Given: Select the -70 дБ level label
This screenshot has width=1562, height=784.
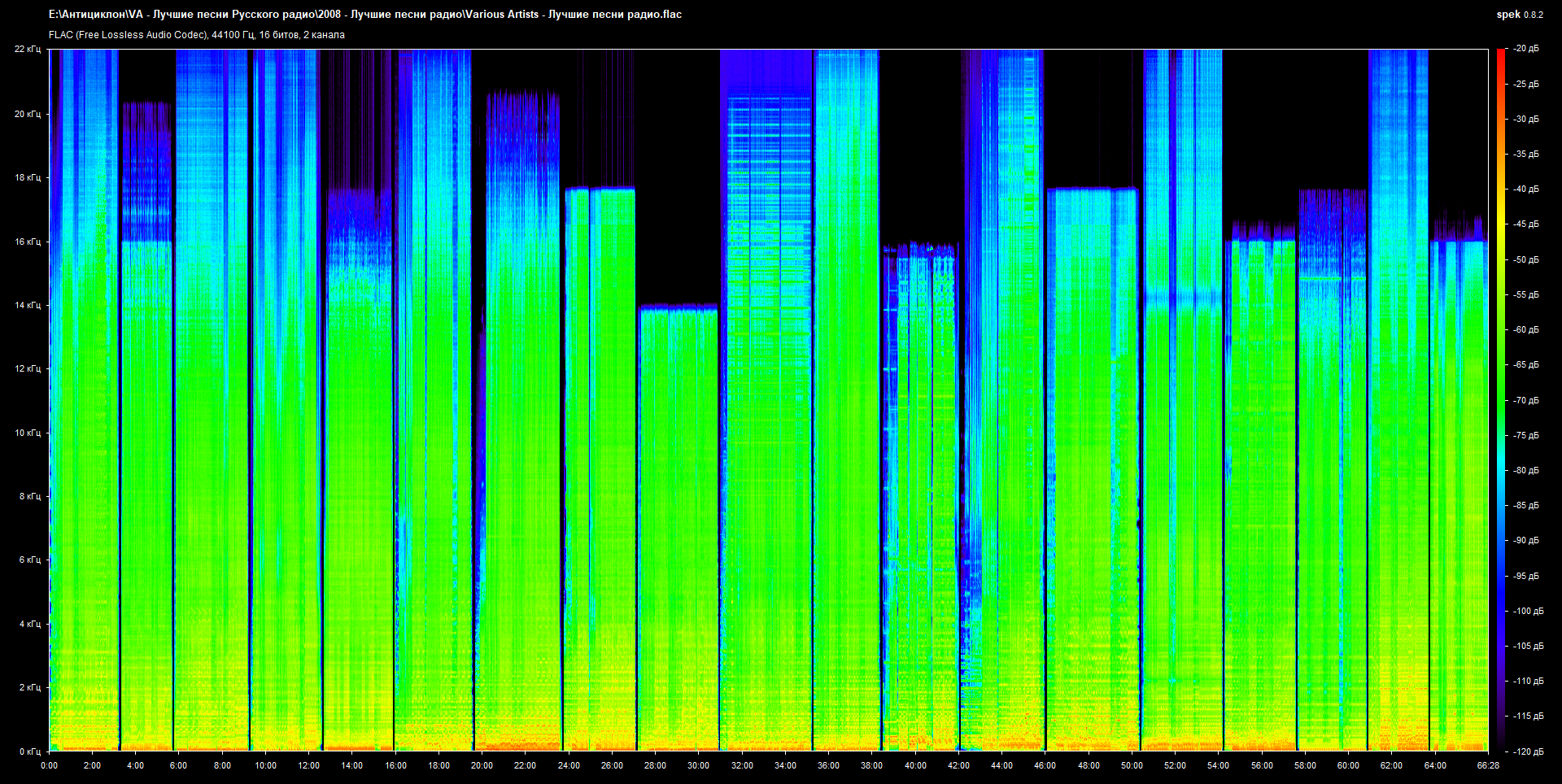Looking at the screenshot, I should 1526,400.
